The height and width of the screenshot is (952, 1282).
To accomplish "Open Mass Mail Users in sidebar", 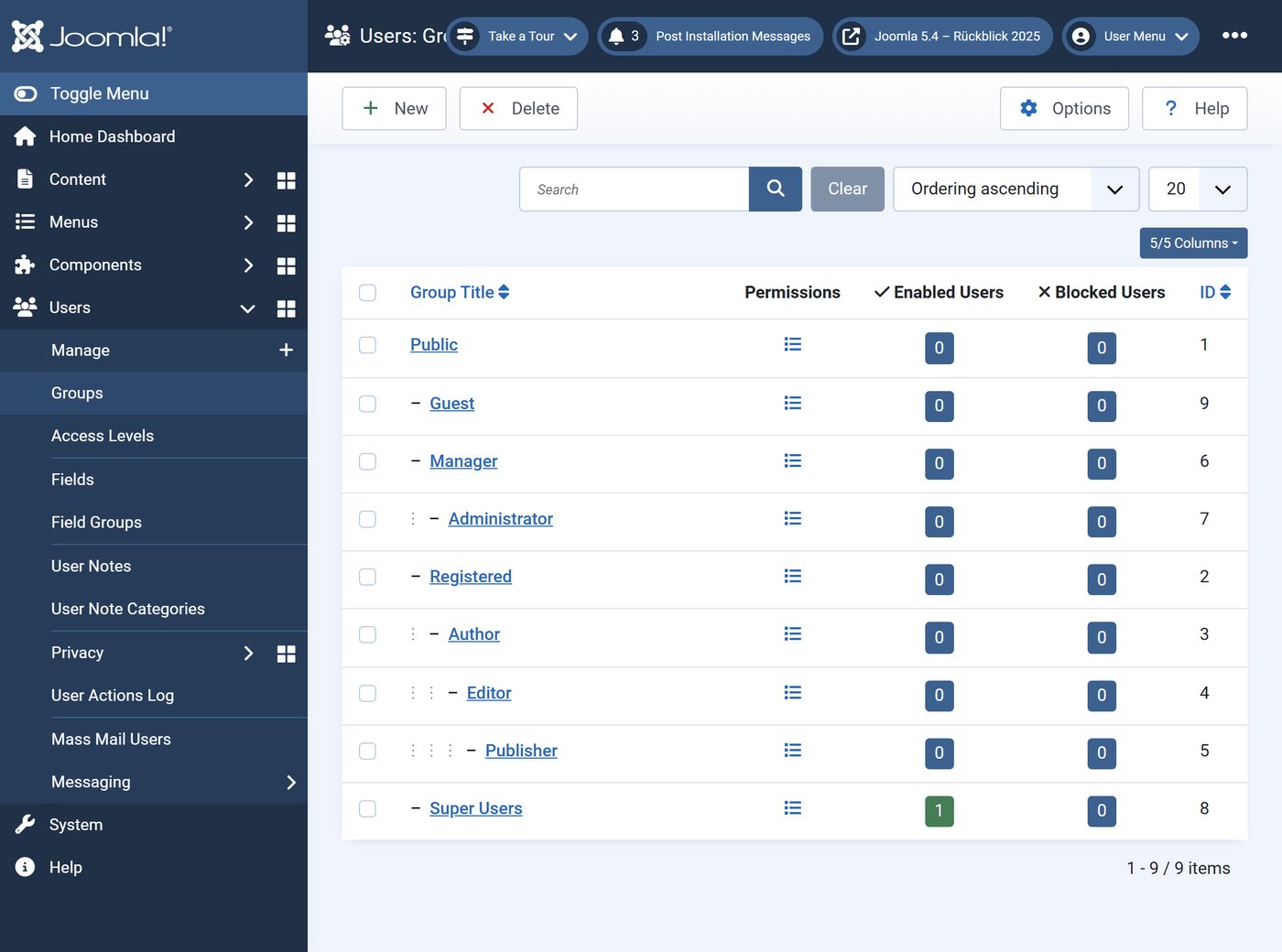I will (154, 739).
